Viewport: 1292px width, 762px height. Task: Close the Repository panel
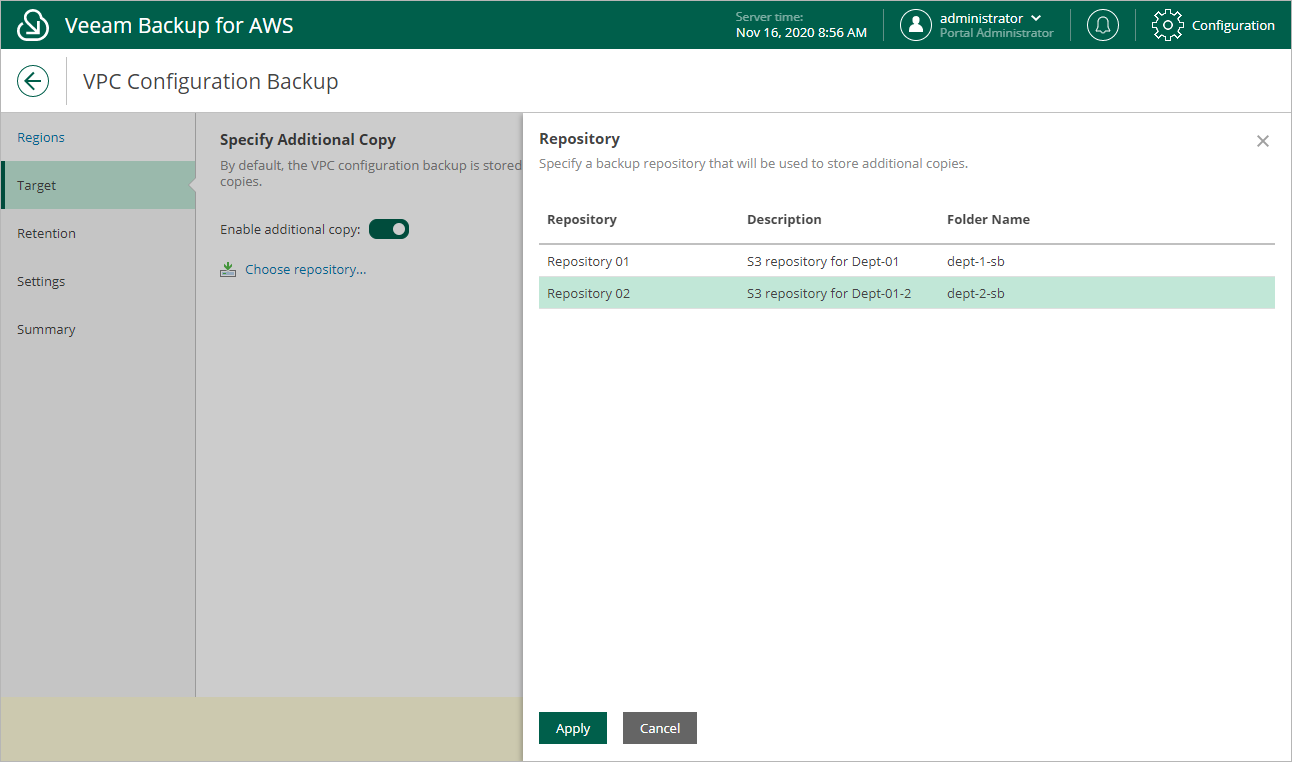pyautogui.click(x=1263, y=141)
